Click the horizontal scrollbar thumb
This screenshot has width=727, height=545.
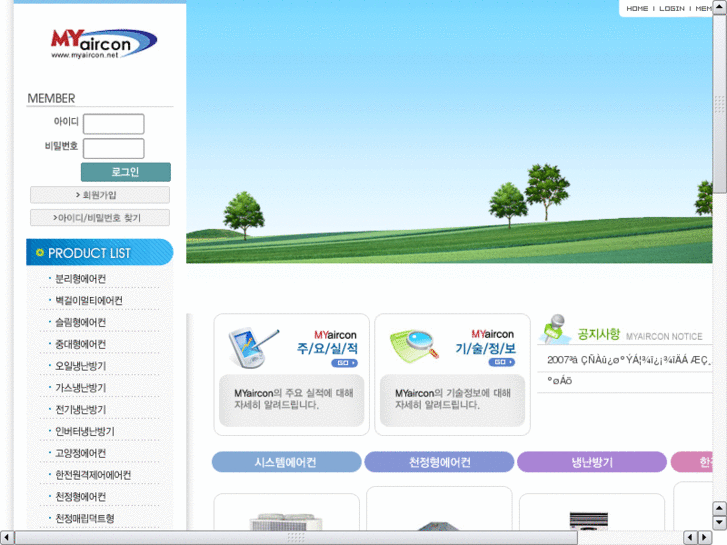click(296, 538)
